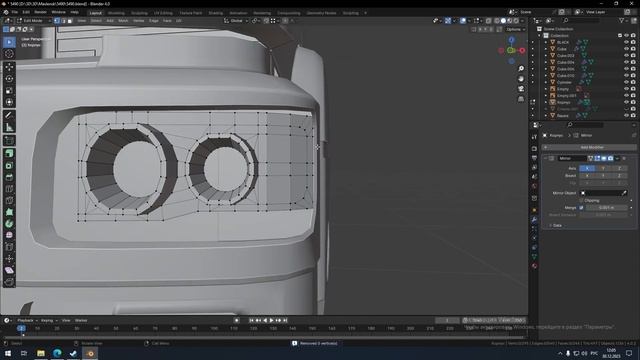Collapse the Collection in outliner
The width and height of the screenshot is (640, 360).
pyautogui.click(x=539, y=36)
